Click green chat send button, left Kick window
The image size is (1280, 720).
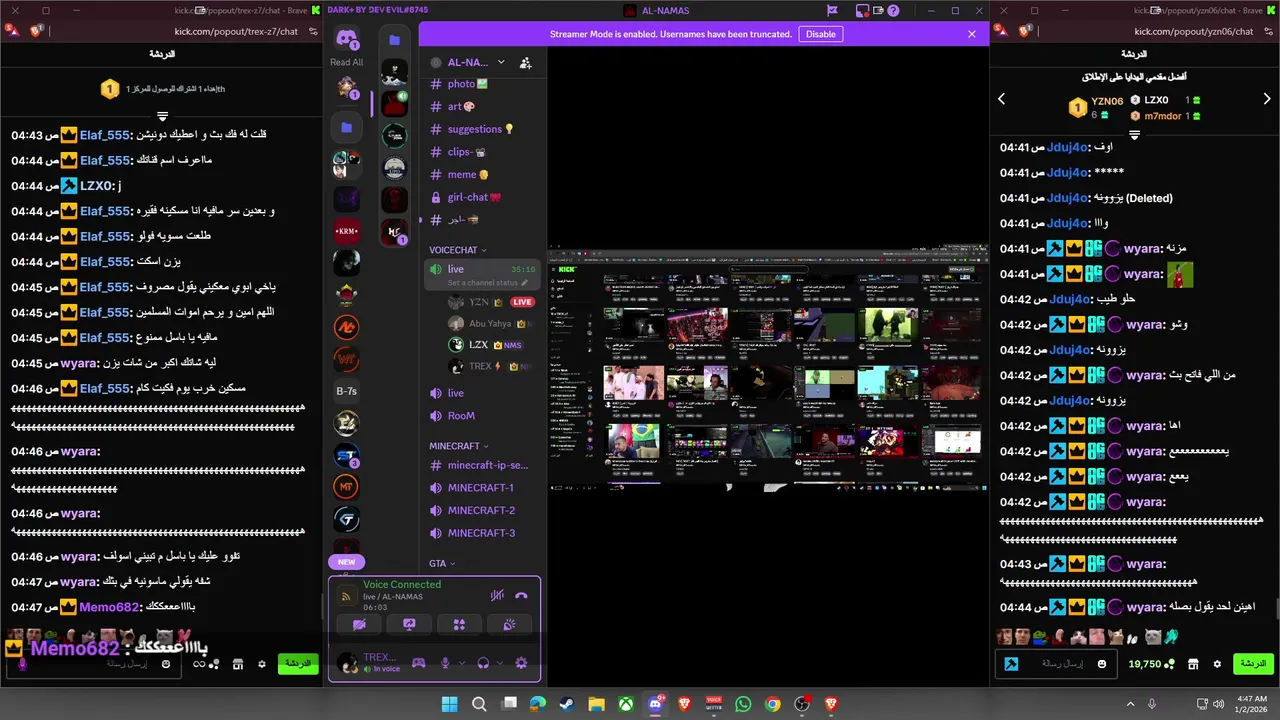[x=298, y=664]
